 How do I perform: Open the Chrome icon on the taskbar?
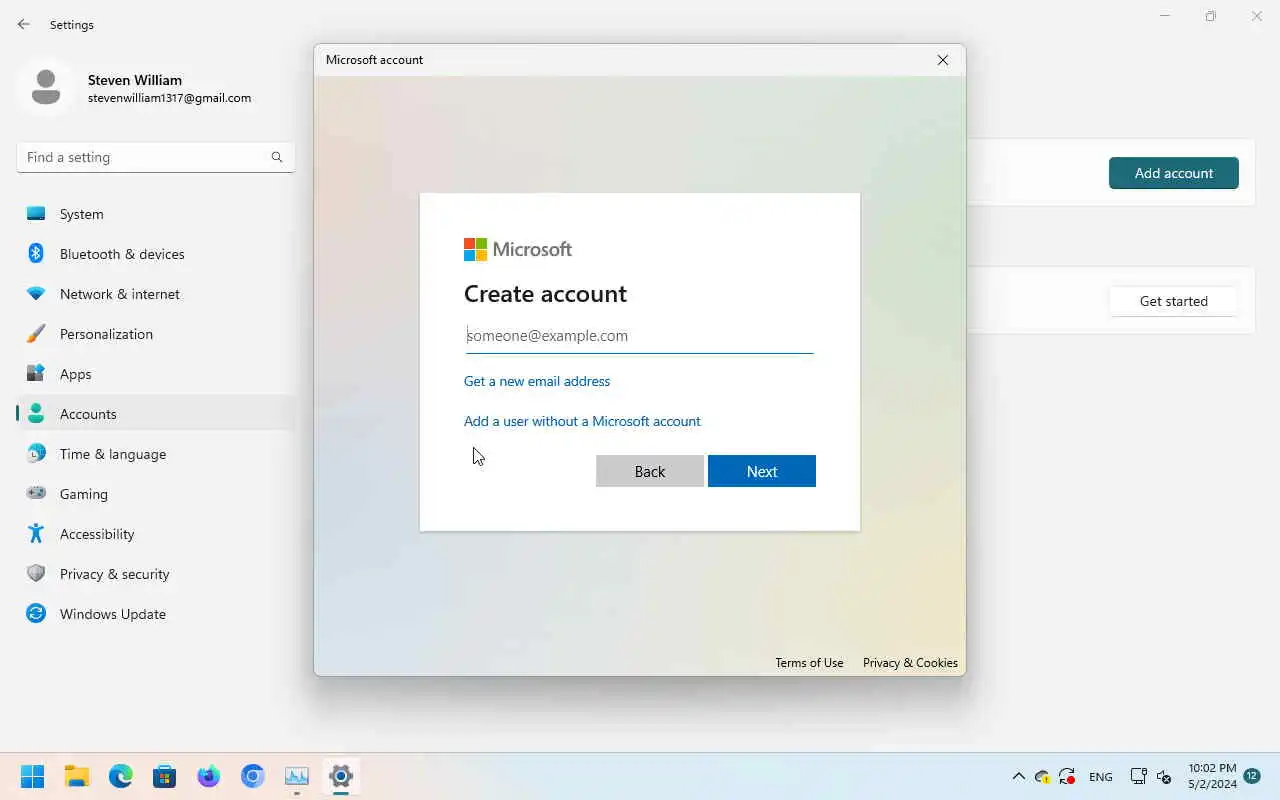[x=253, y=776]
